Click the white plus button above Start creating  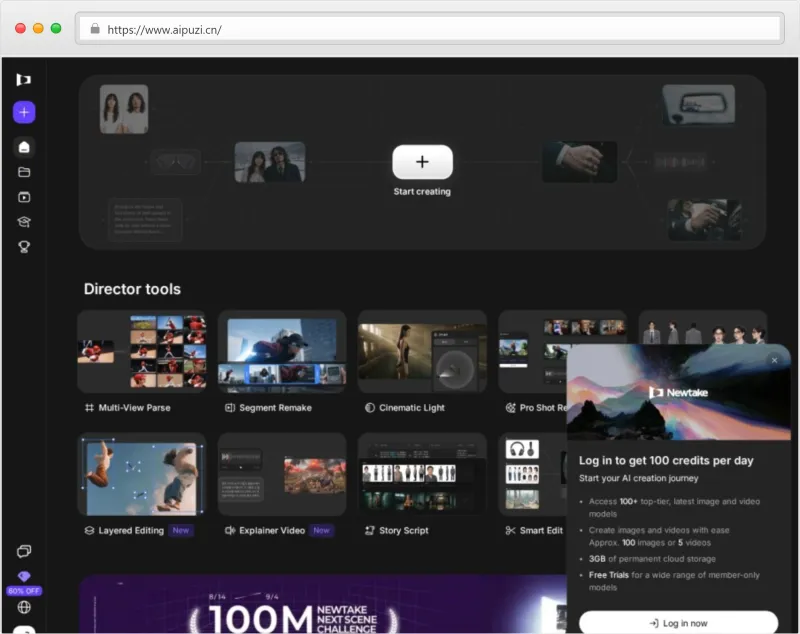pos(422,162)
